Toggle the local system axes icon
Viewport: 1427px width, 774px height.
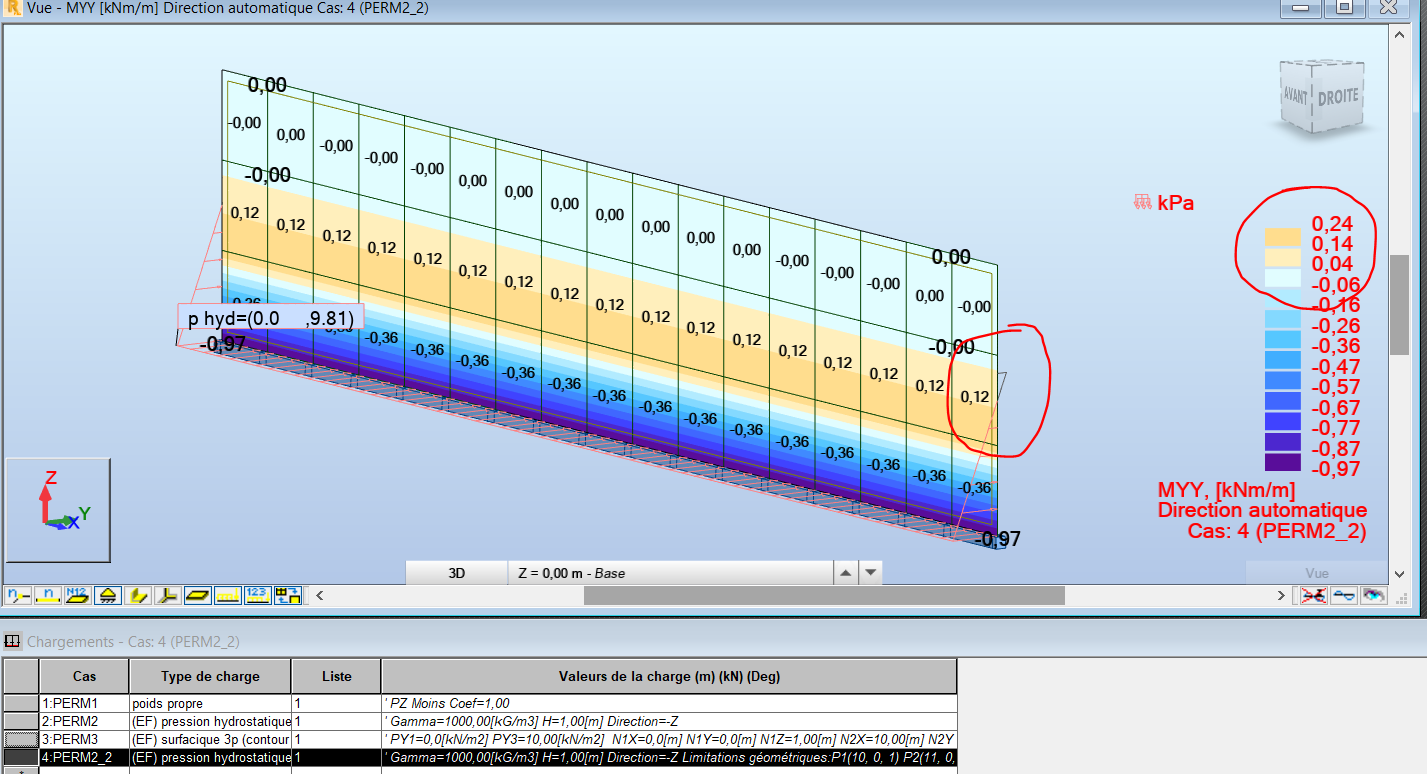[169, 595]
